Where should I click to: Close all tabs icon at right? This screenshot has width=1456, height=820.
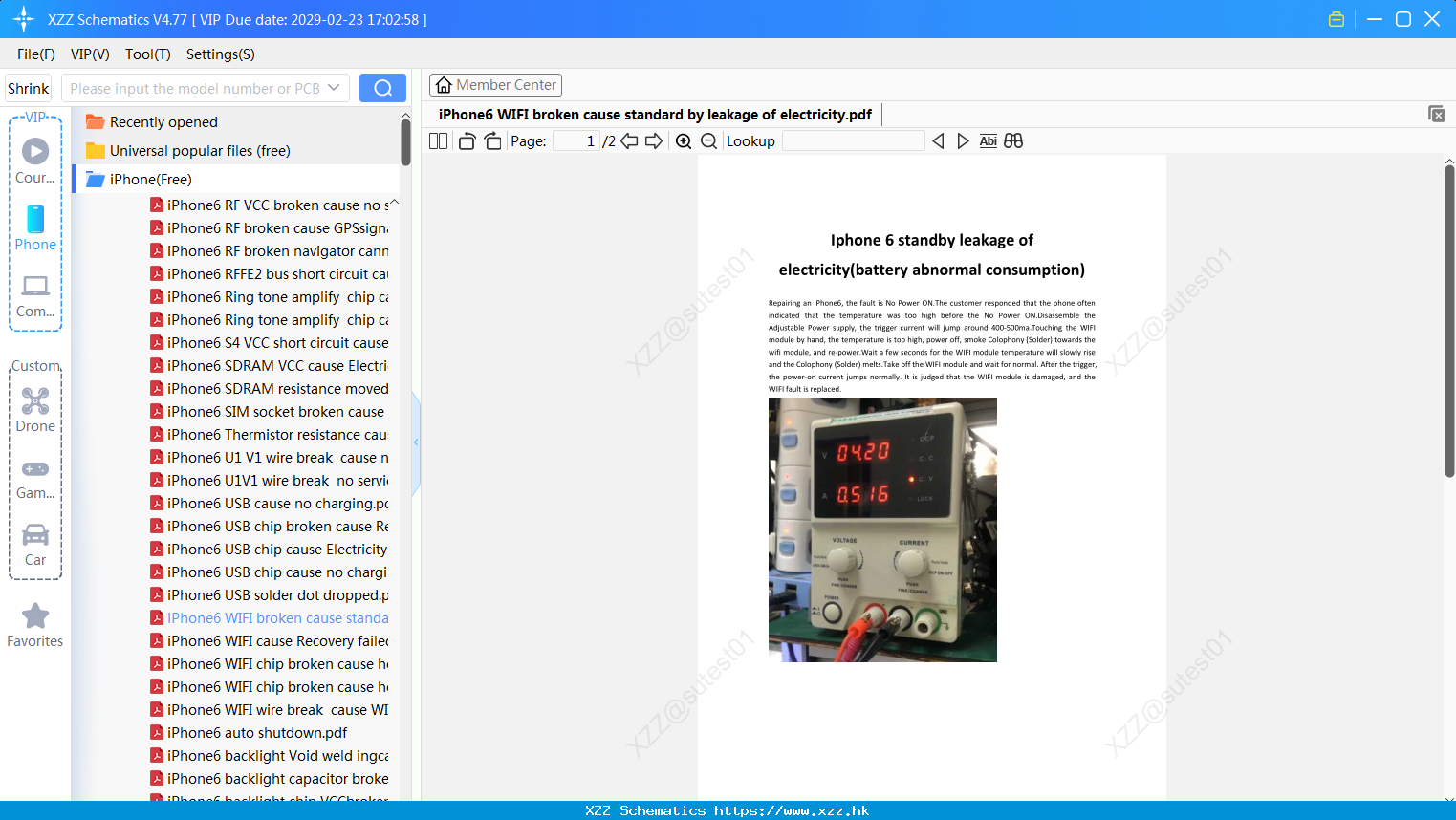coord(1437,114)
